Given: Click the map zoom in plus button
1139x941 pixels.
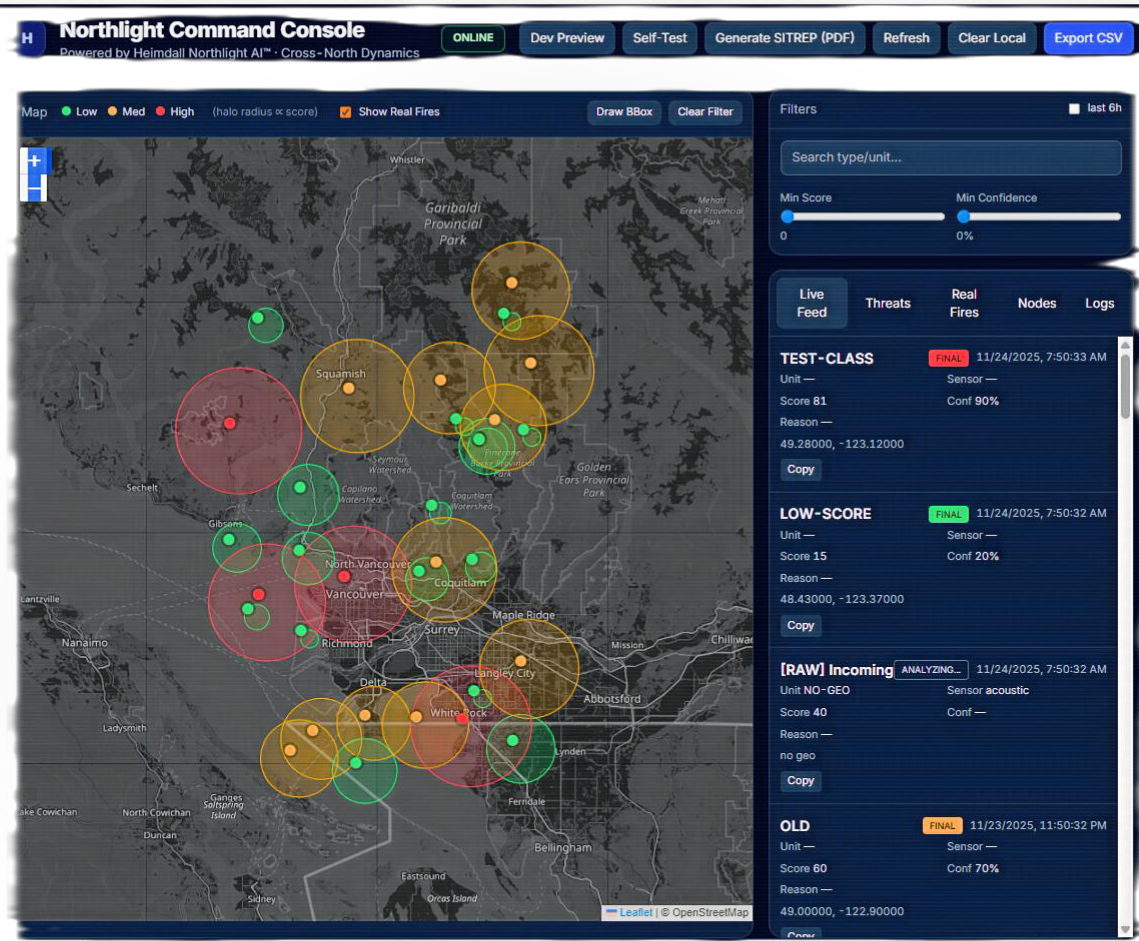Looking at the screenshot, I should click(x=35, y=161).
